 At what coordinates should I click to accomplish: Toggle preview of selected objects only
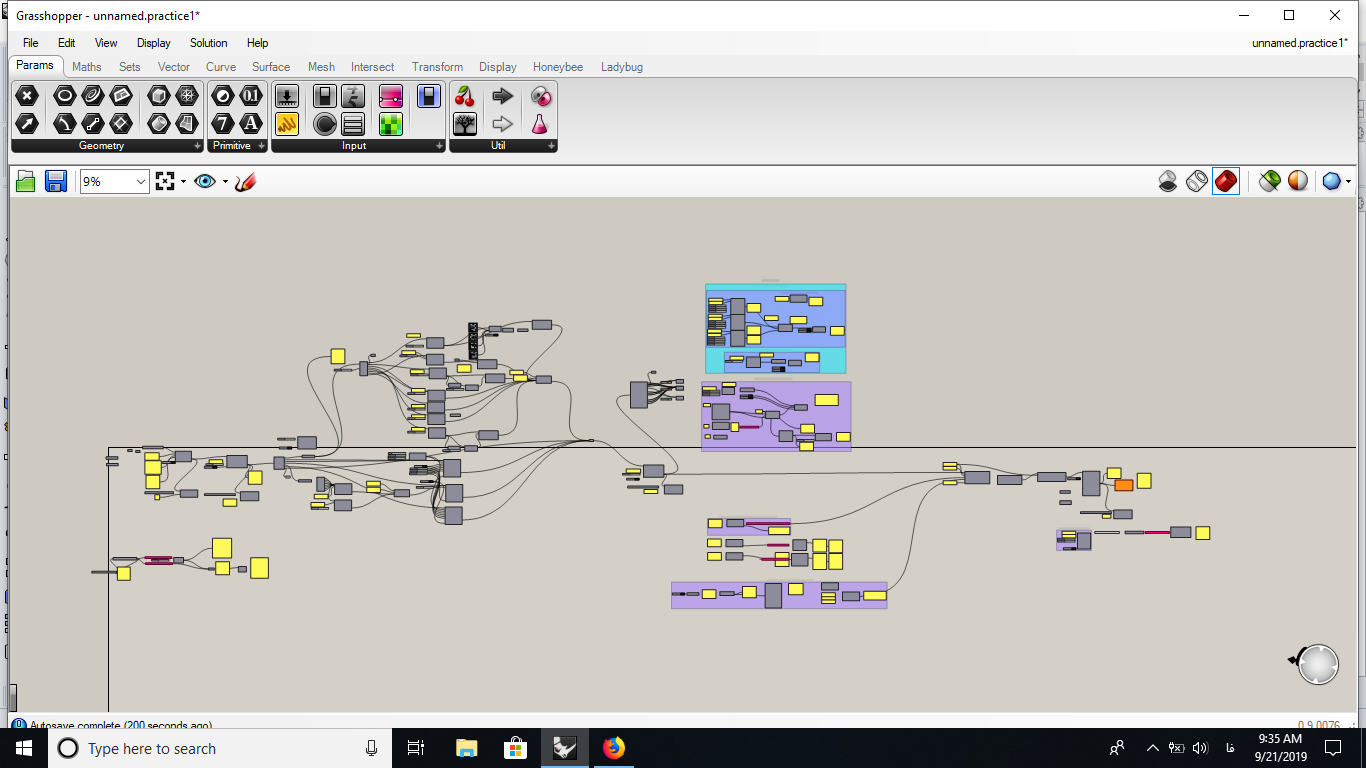tap(1269, 181)
